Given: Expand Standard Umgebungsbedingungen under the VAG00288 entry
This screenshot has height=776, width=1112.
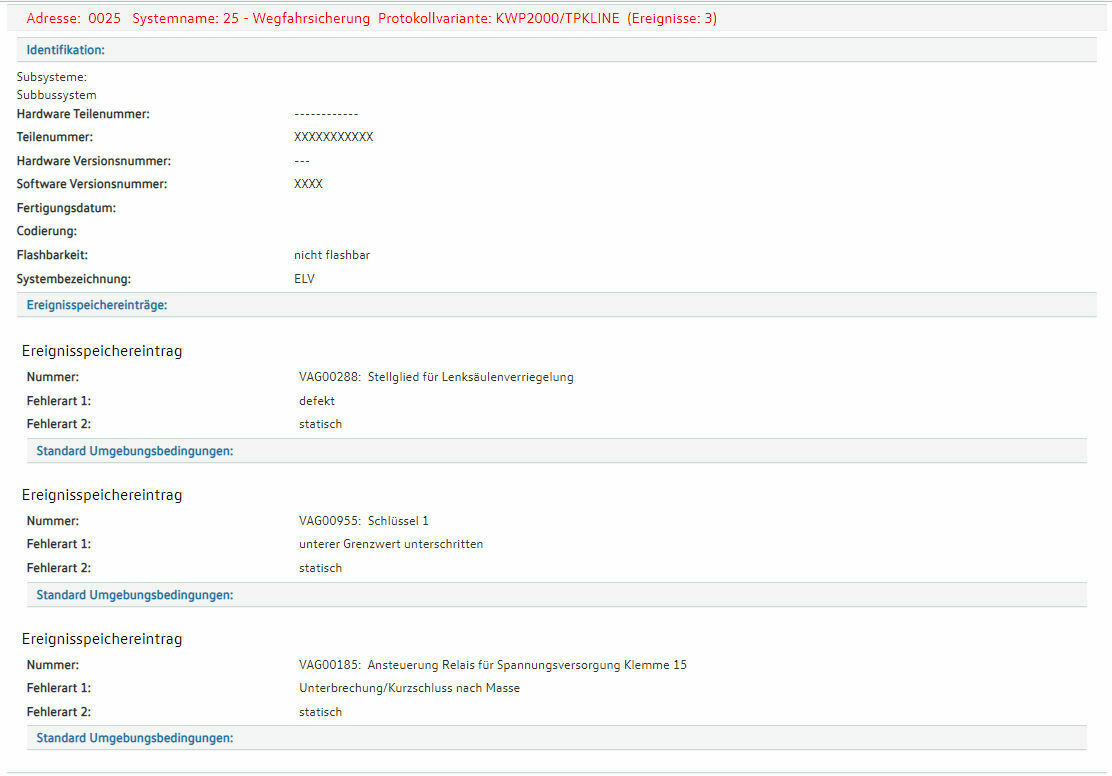Looking at the screenshot, I should (135, 451).
